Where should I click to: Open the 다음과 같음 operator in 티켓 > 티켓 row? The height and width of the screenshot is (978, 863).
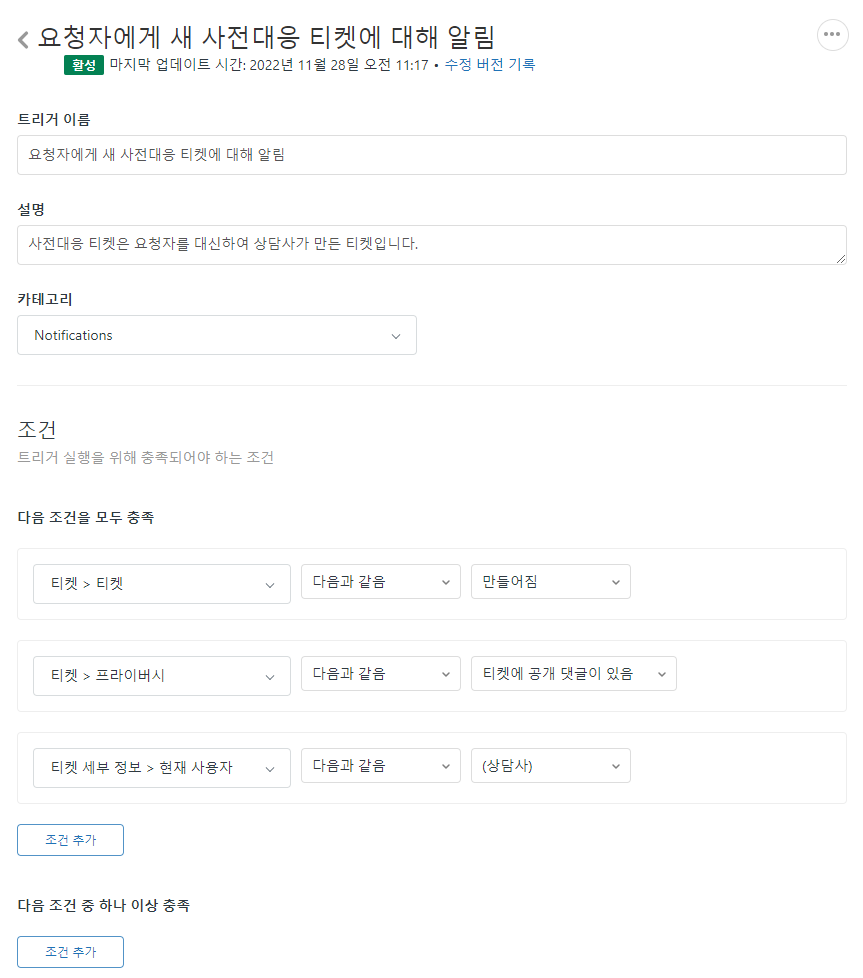click(380, 582)
